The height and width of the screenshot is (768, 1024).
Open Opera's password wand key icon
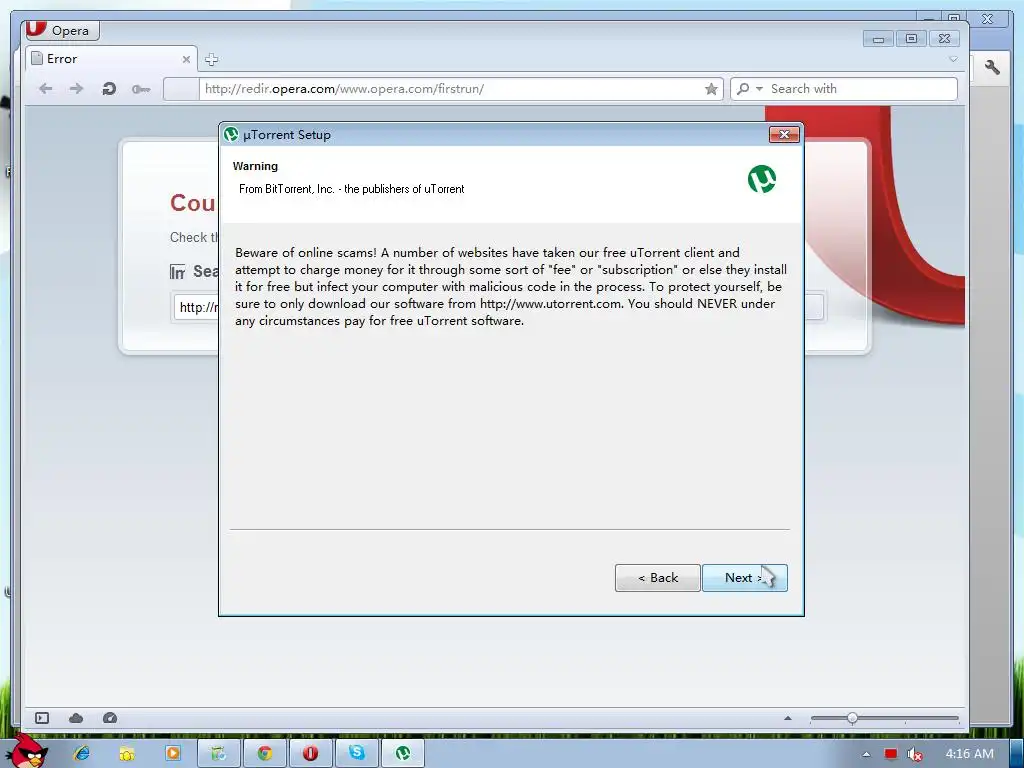[141, 89]
